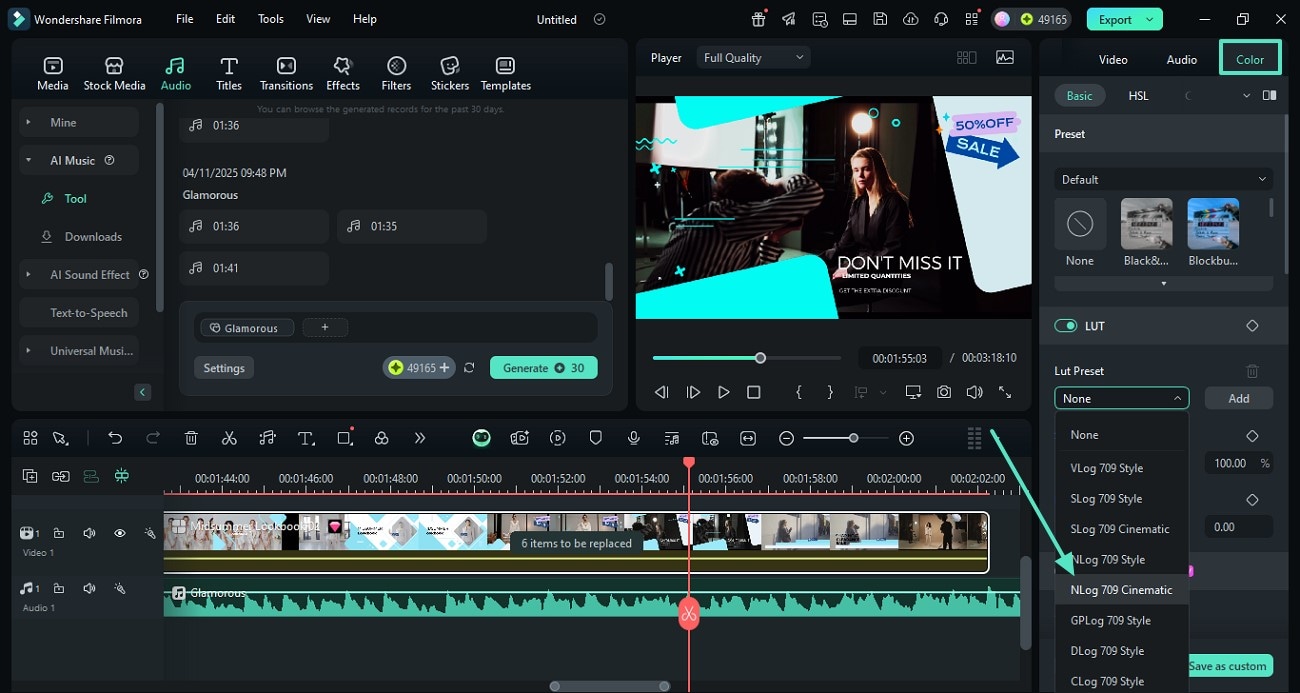Click the marker shield icon
Screen dimensions: 1300x693
[596, 438]
